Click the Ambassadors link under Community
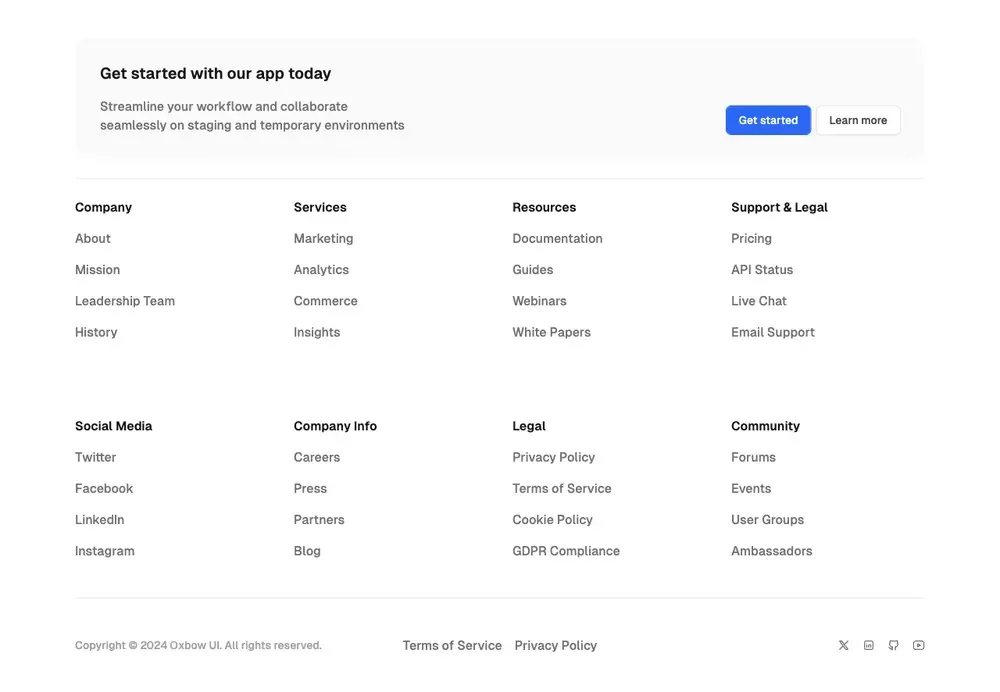This screenshot has width=1000, height=692. pyautogui.click(x=771, y=550)
